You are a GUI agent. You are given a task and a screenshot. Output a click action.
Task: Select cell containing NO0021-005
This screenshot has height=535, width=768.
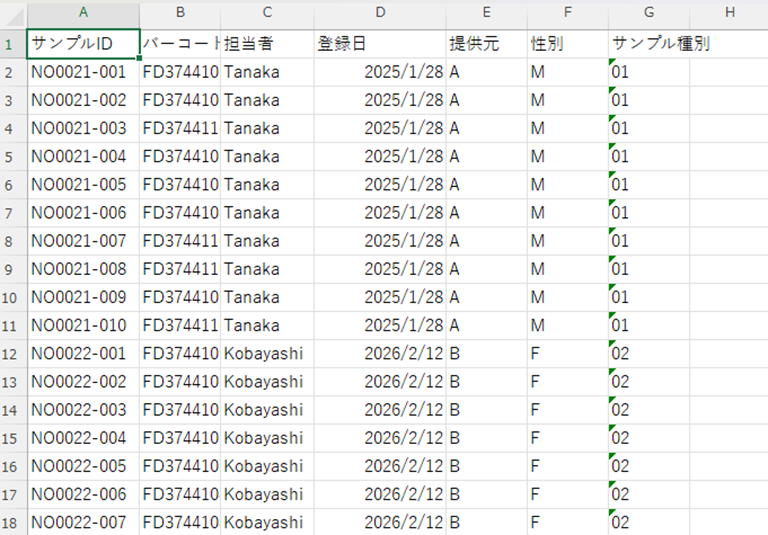coord(83,185)
